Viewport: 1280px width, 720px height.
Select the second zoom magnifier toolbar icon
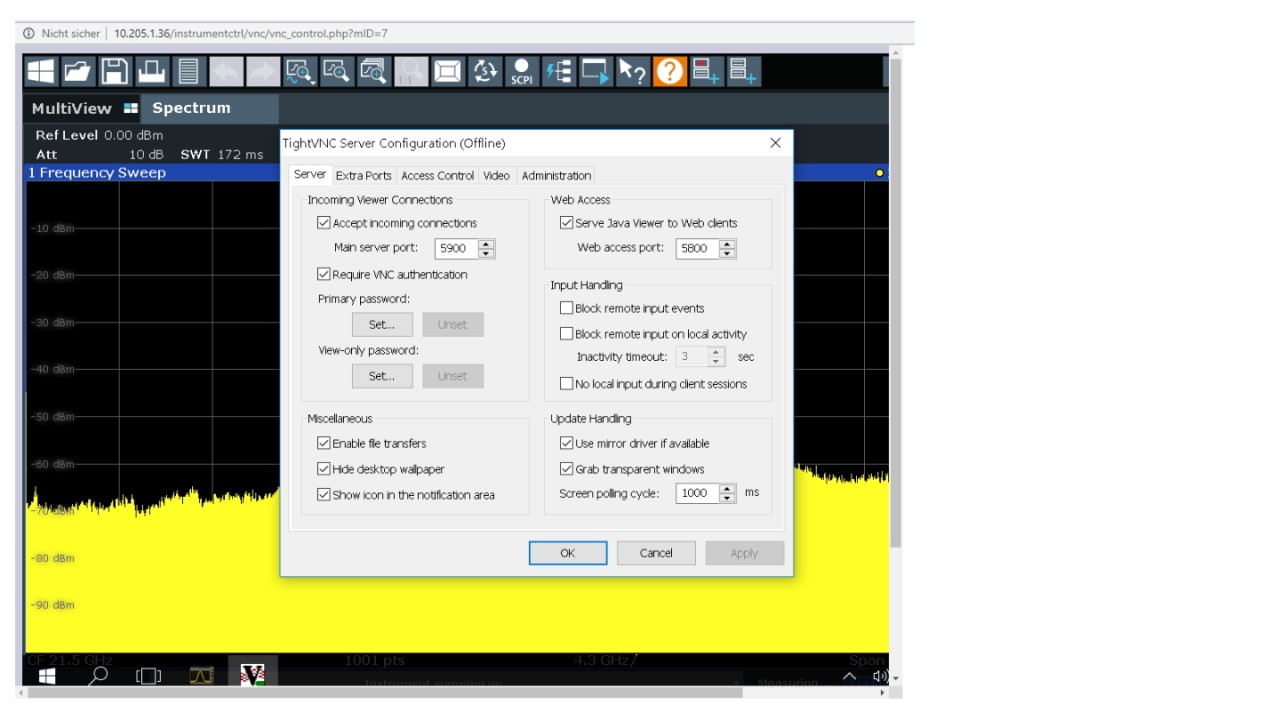point(337,71)
